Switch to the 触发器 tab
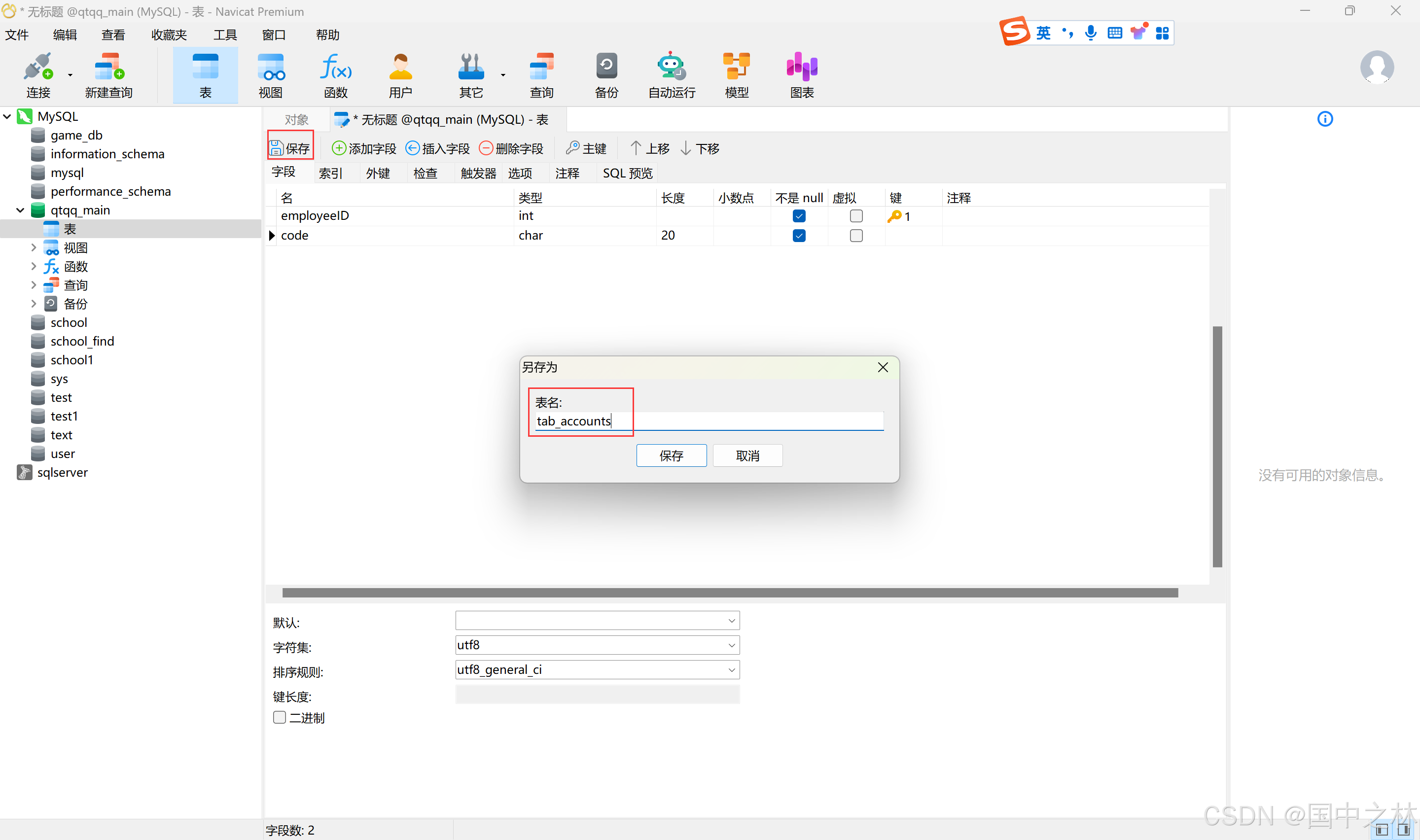 tap(478, 173)
